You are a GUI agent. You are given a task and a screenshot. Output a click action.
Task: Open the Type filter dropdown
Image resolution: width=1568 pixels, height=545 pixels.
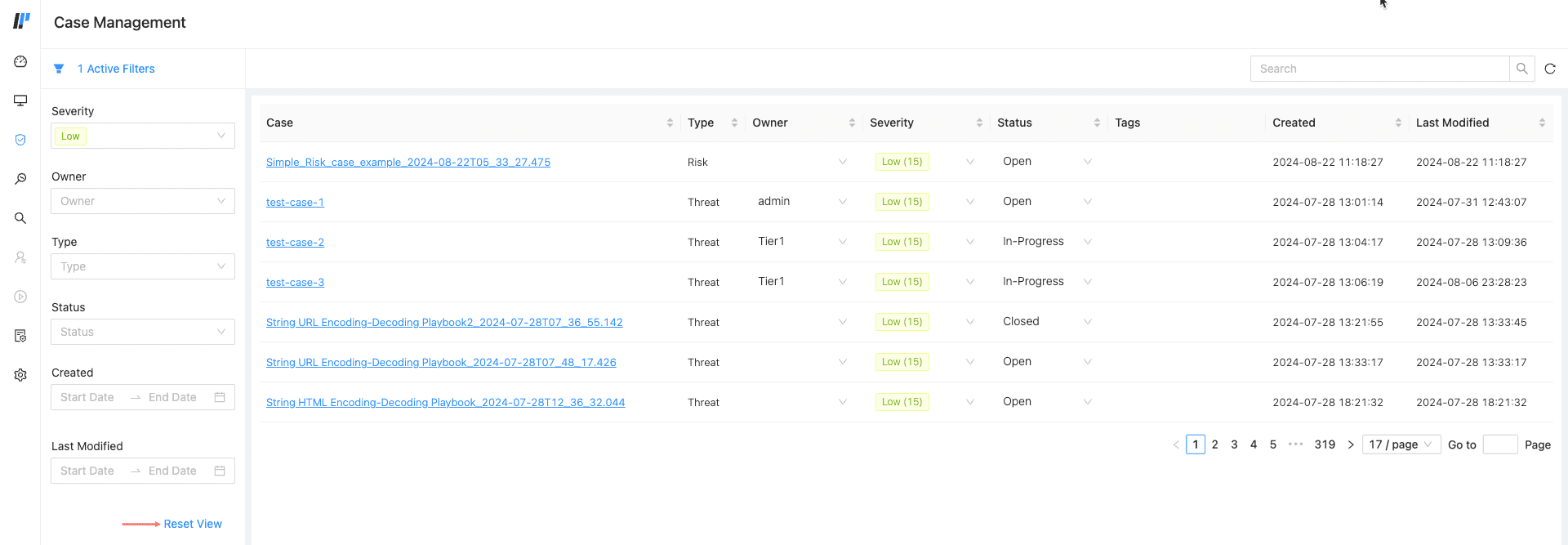(x=143, y=266)
